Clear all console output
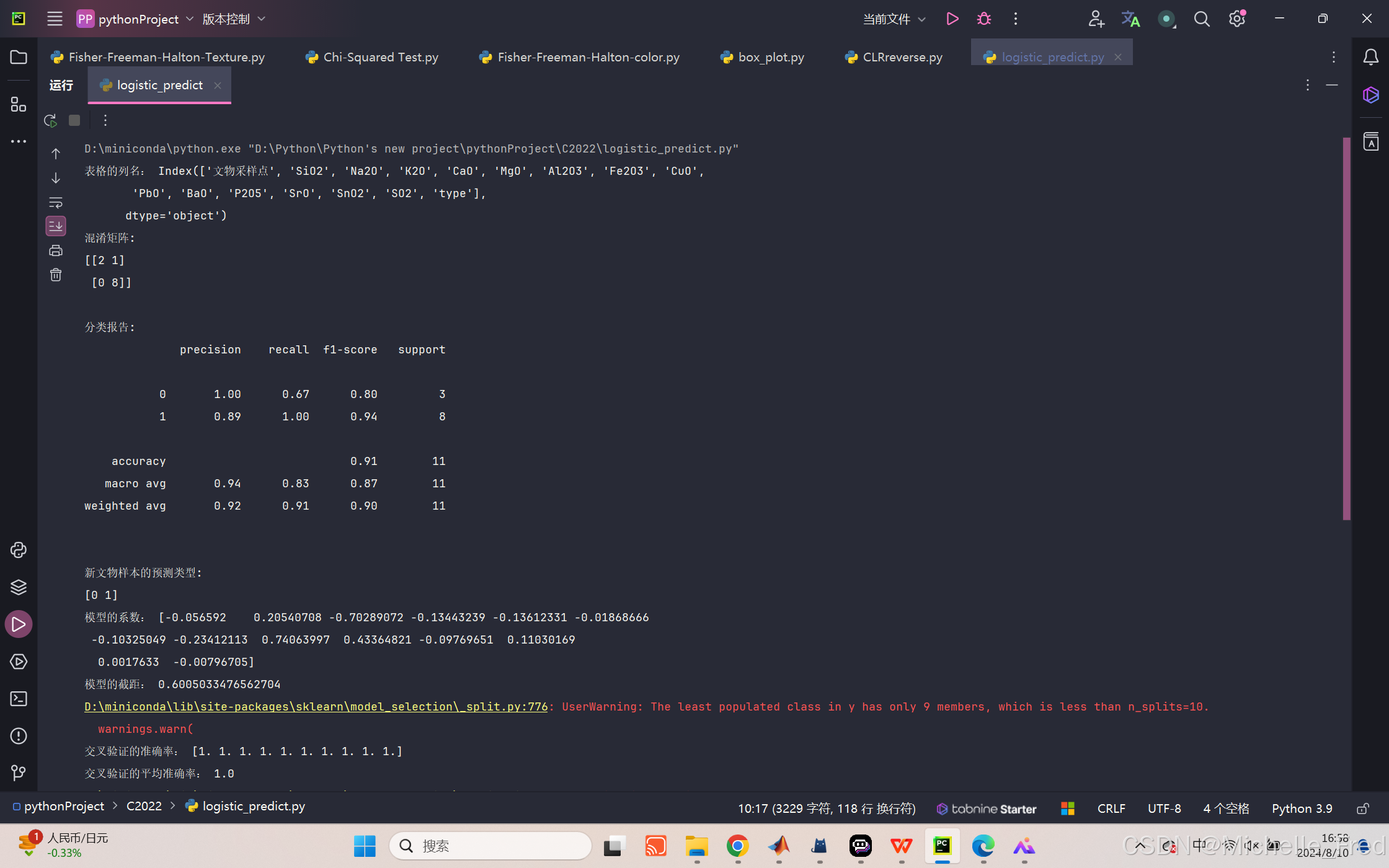Image resolution: width=1389 pixels, height=868 pixels. point(56,275)
